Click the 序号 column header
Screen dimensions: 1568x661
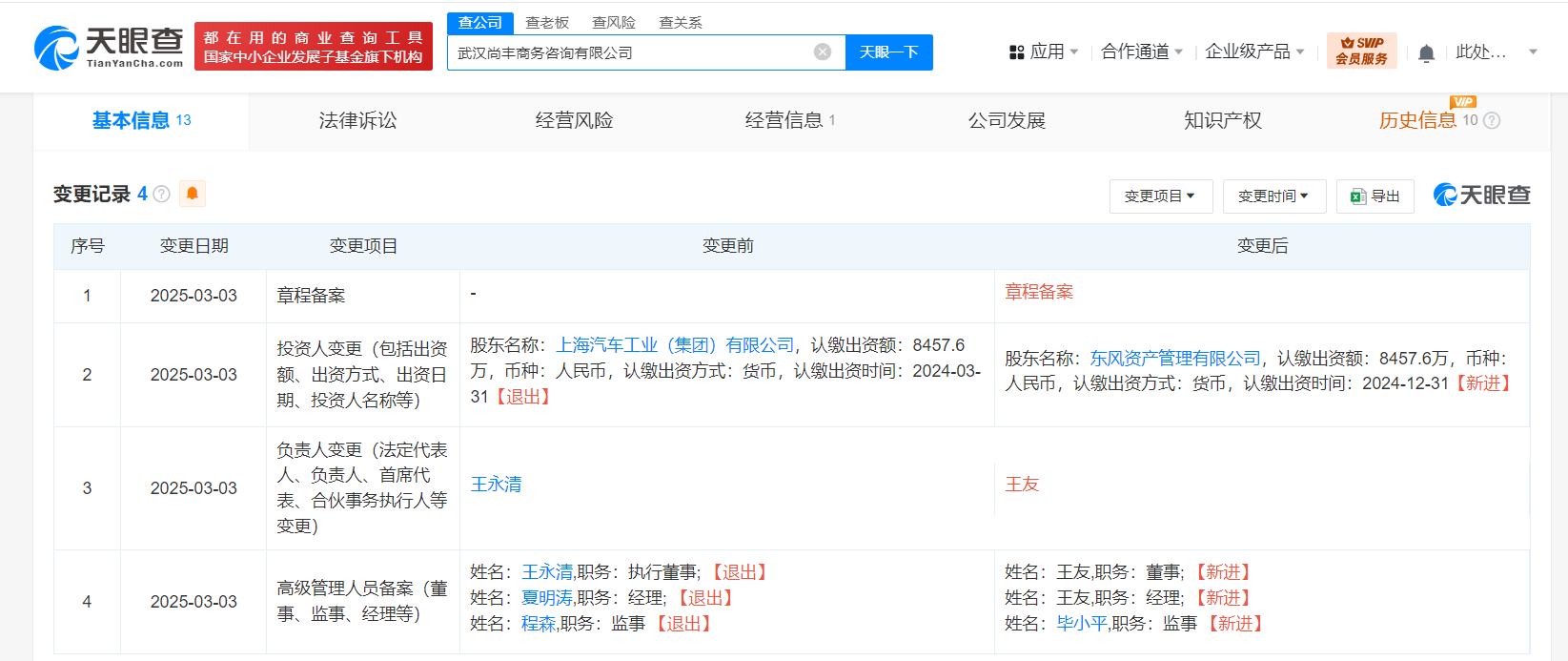coord(87,246)
